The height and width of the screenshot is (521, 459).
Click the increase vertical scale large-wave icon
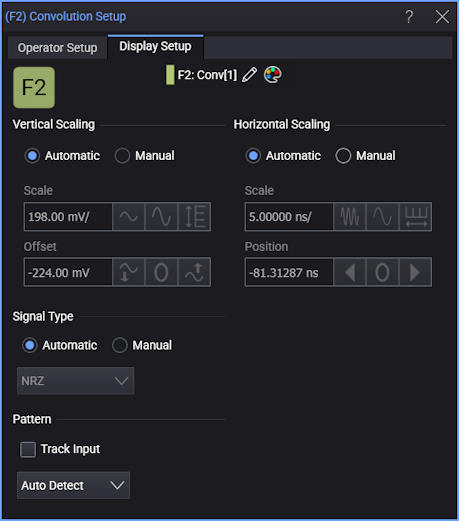161,217
